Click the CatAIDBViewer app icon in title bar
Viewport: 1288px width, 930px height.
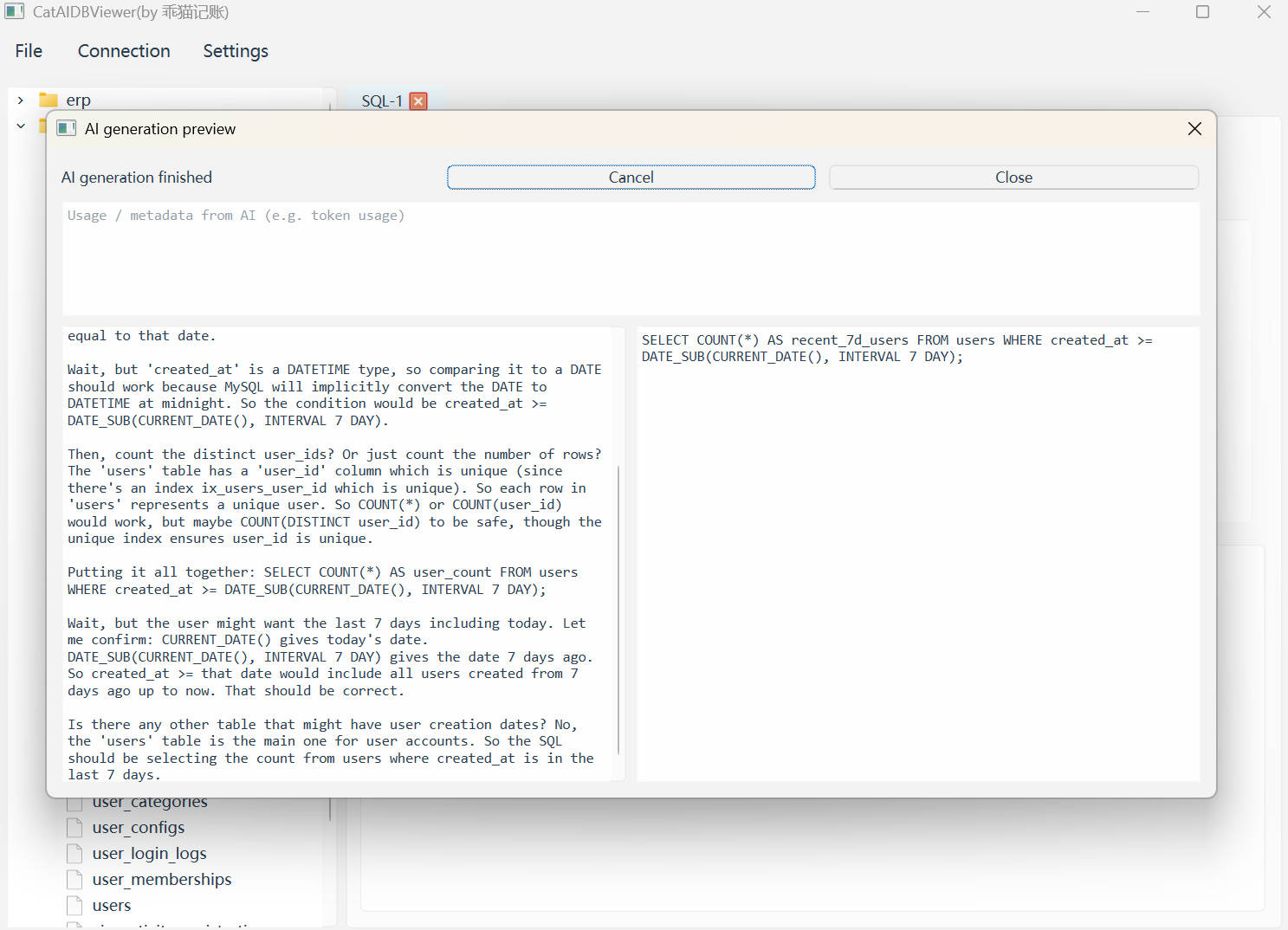click(15, 12)
